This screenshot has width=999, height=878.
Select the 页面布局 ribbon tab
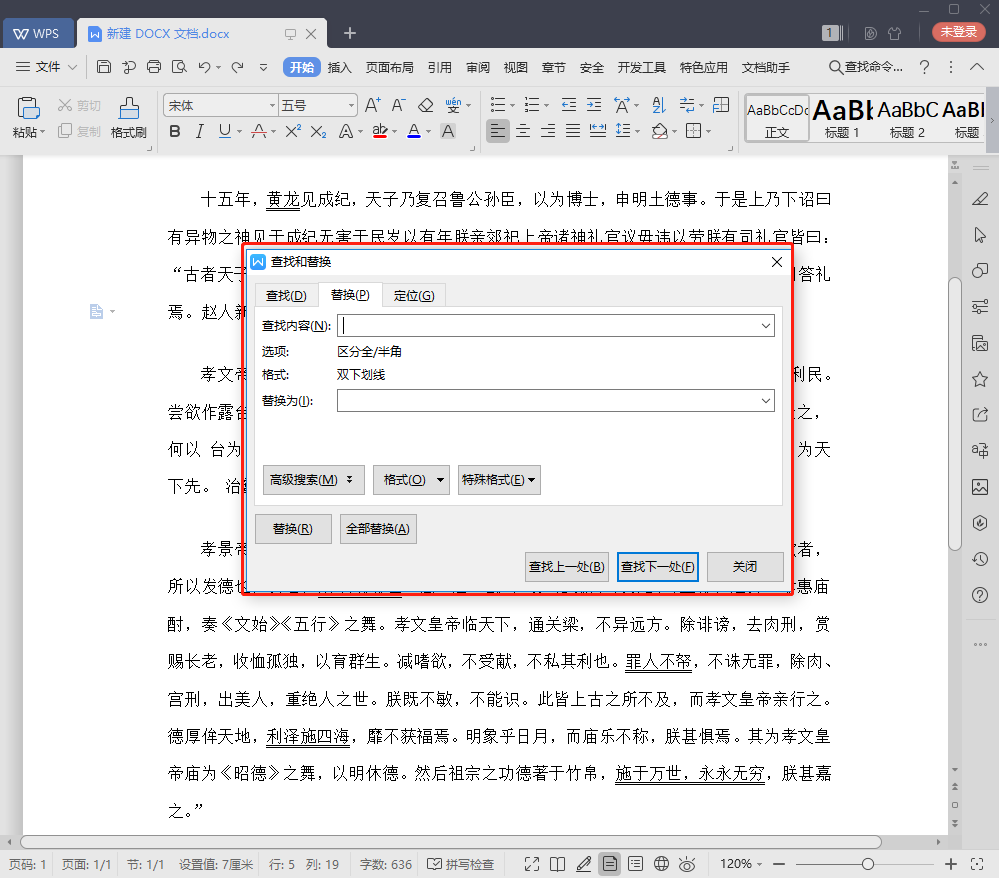coord(390,67)
